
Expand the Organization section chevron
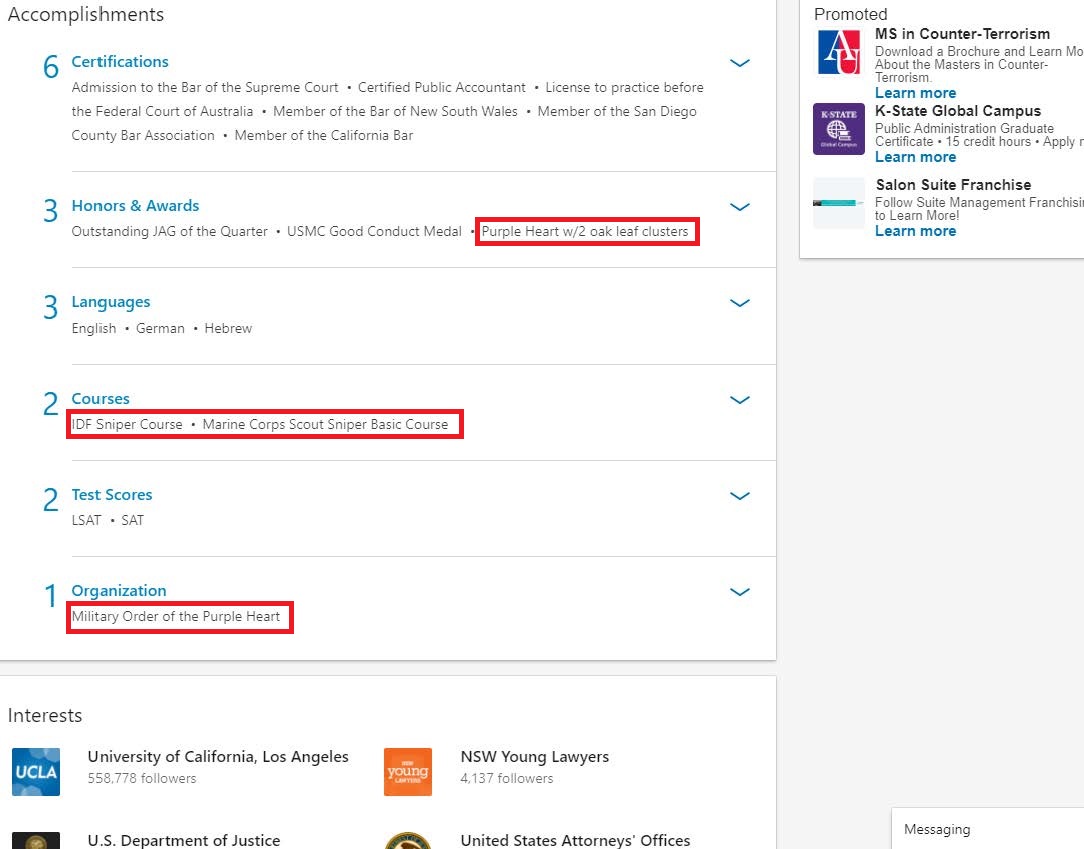[740, 592]
